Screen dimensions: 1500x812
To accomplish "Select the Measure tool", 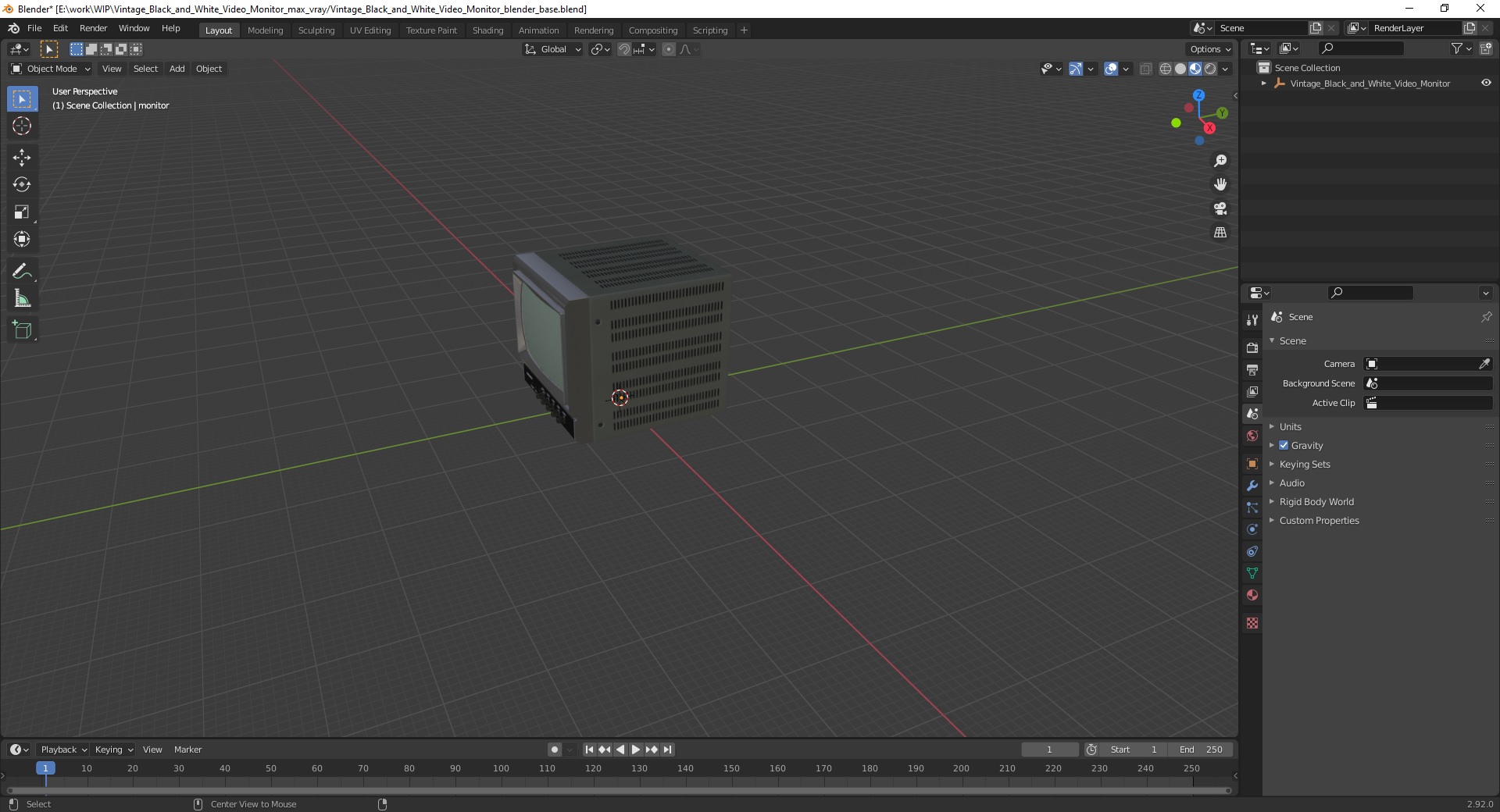I will [x=22, y=299].
